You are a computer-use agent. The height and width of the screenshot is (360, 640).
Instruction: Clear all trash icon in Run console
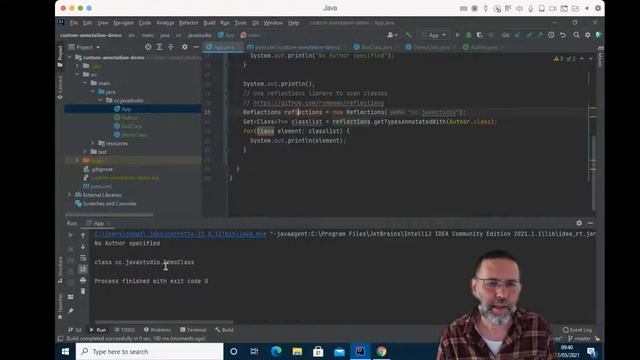(83, 291)
